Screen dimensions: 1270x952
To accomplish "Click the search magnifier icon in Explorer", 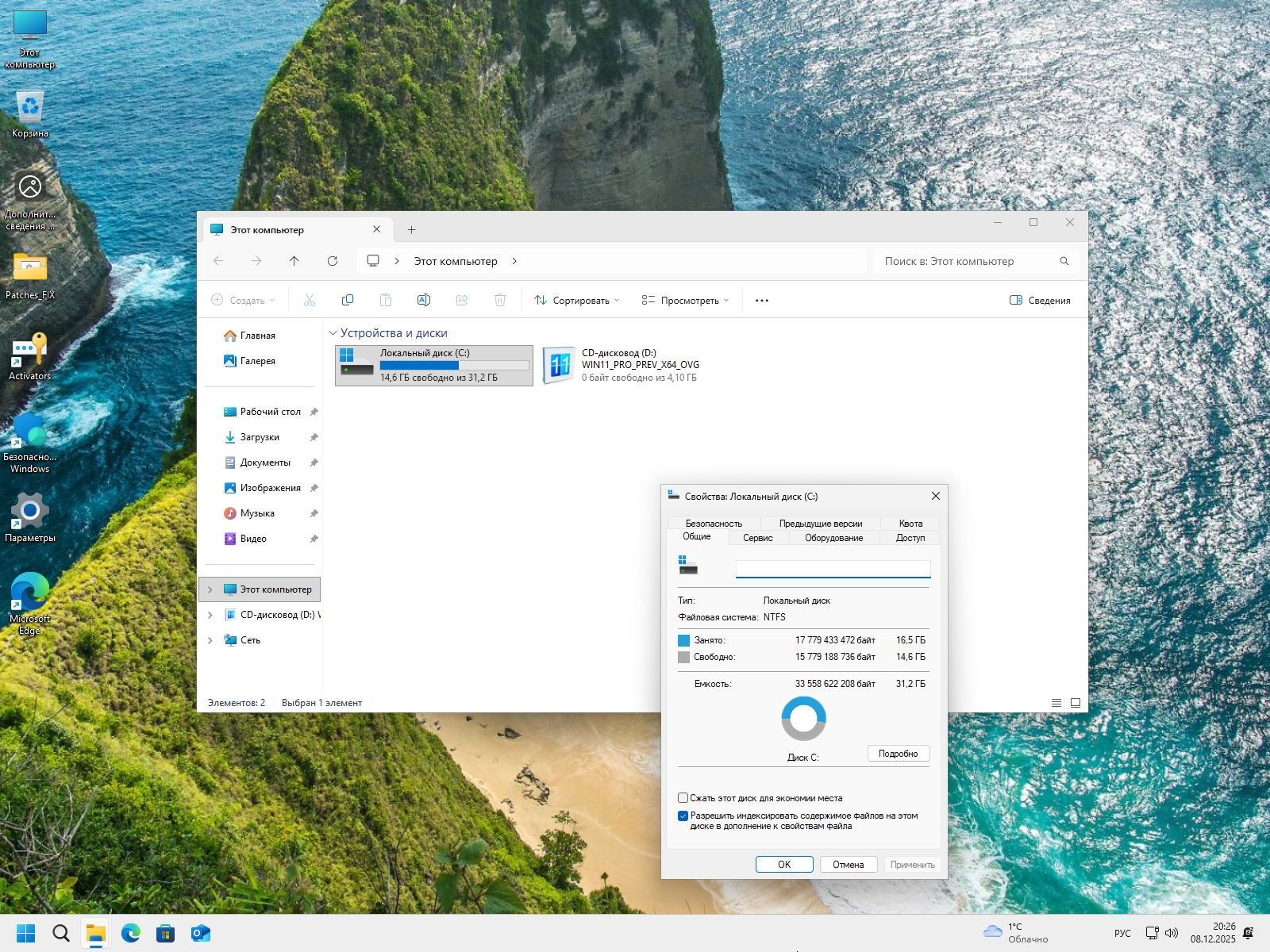I will [x=1064, y=261].
